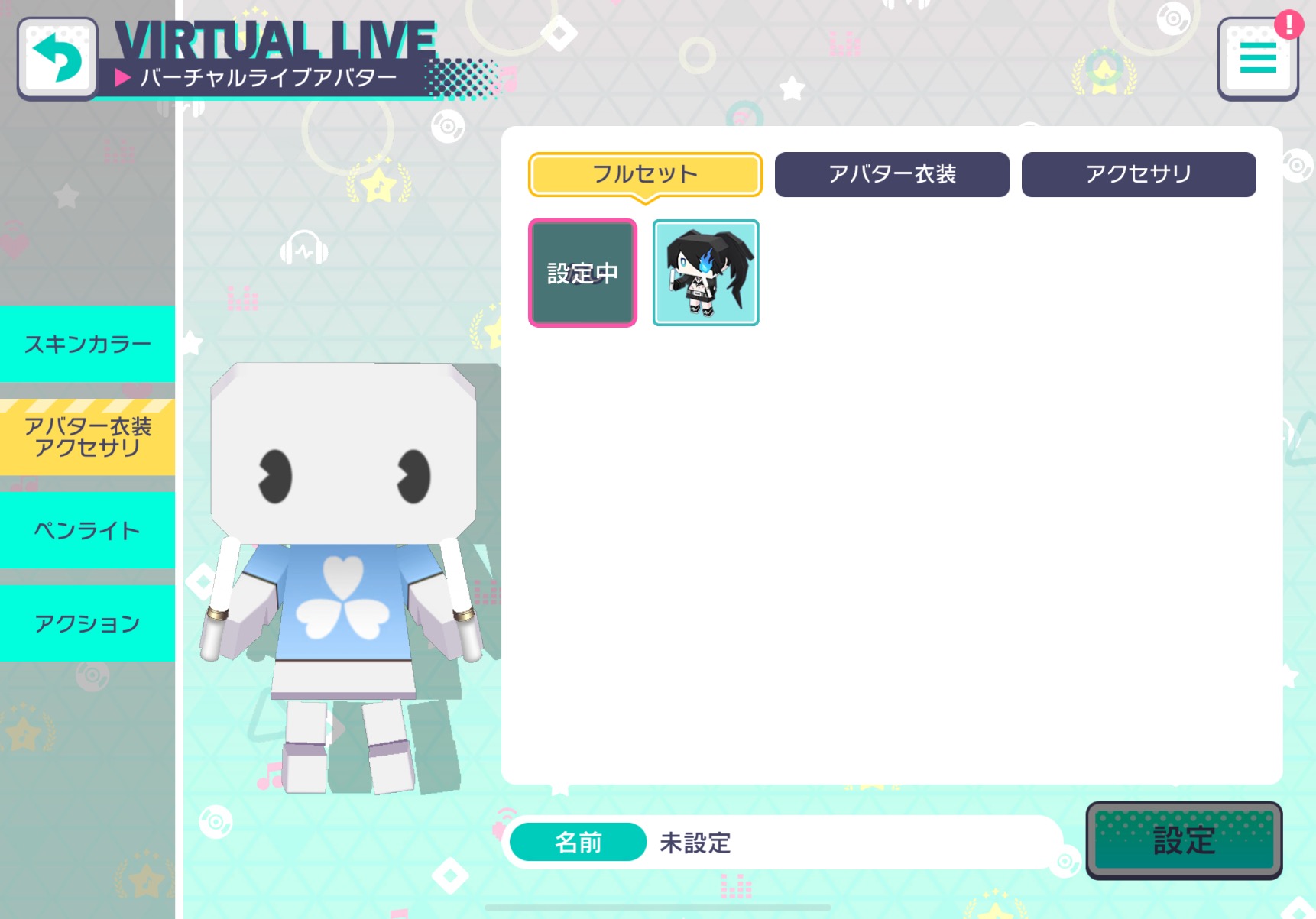Select the 設定中 currently equipped slot
This screenshot has width=1316, height=919.
[582, 273]
